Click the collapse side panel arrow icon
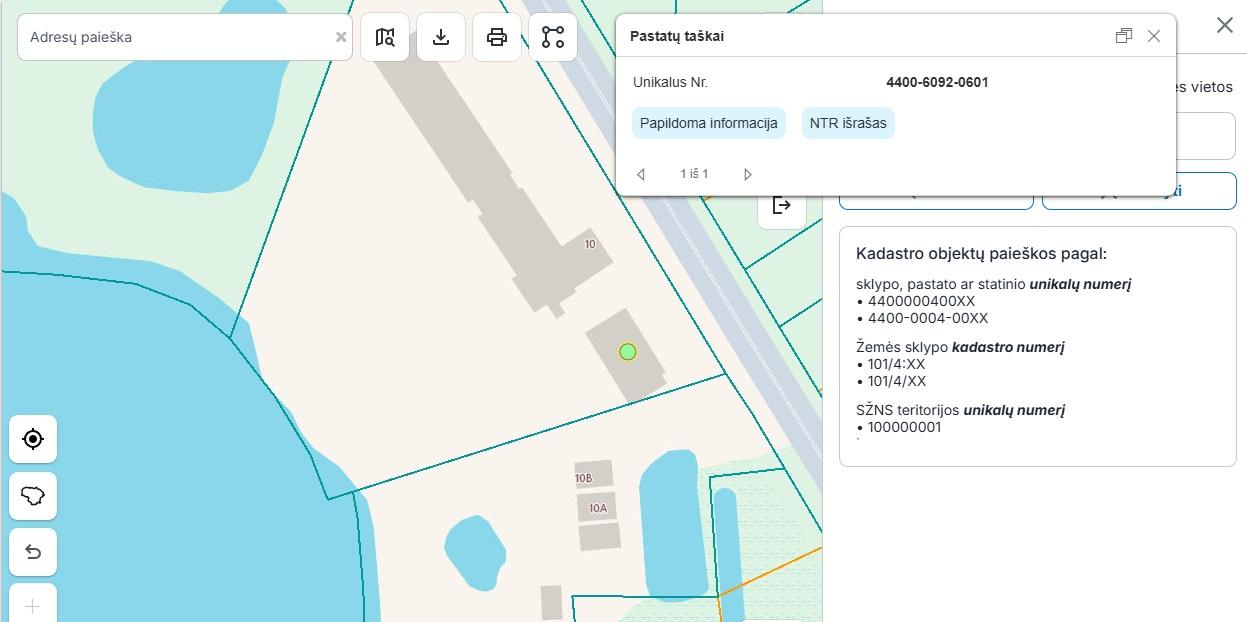Screen dimensions: 1247x622 coord(782,206)
